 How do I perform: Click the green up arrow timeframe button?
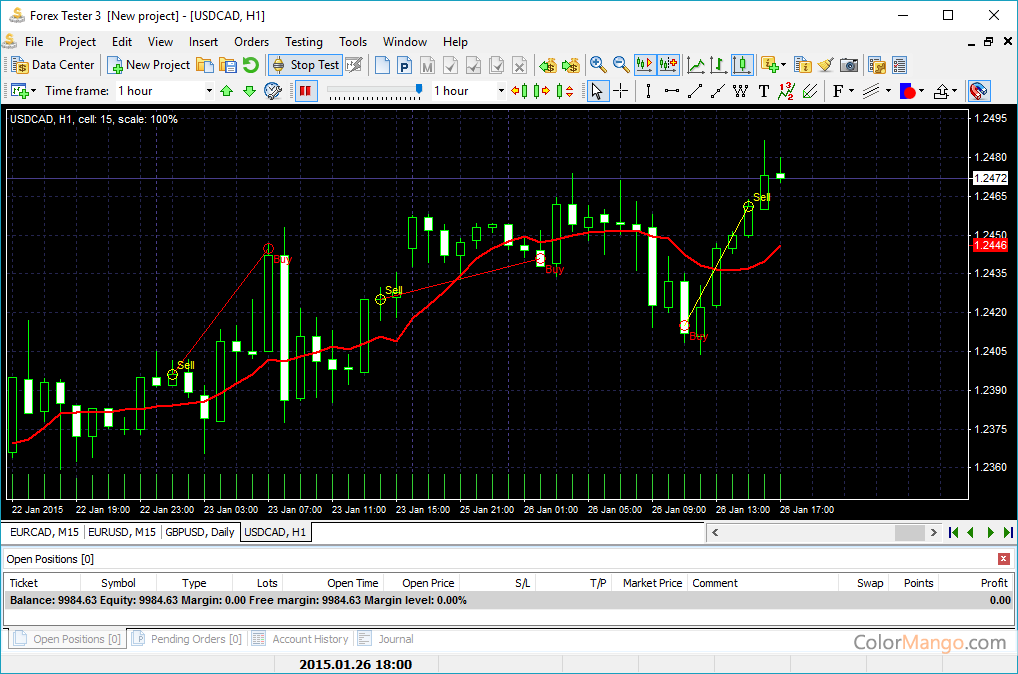[227, 91]
